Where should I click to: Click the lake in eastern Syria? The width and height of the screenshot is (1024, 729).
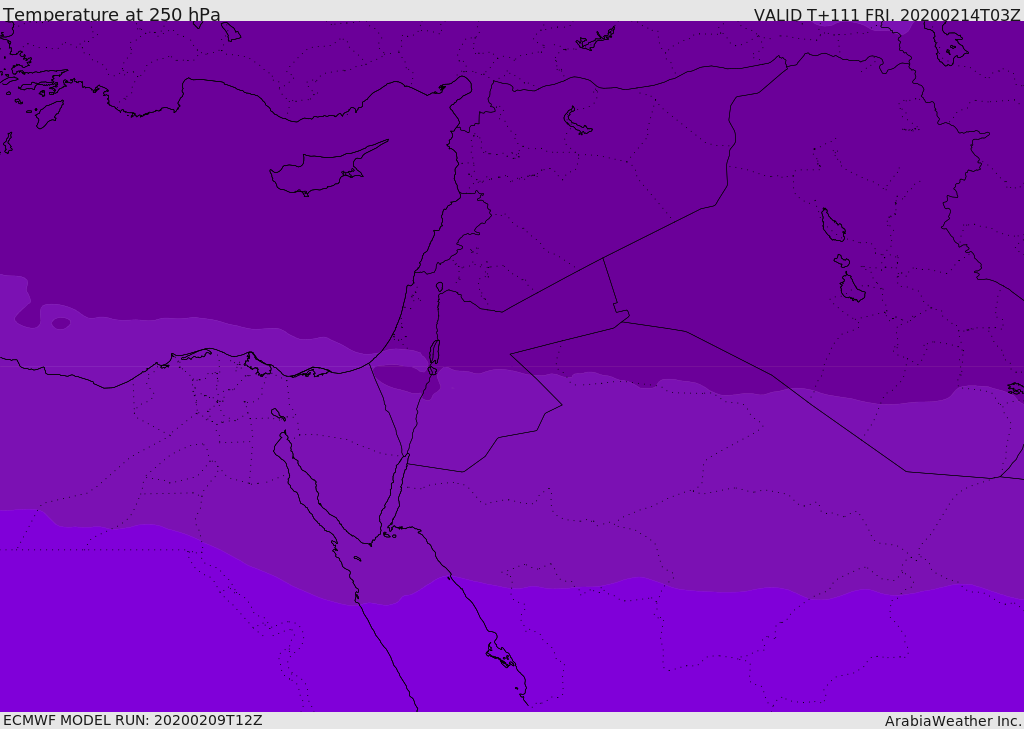coord(576,122)
